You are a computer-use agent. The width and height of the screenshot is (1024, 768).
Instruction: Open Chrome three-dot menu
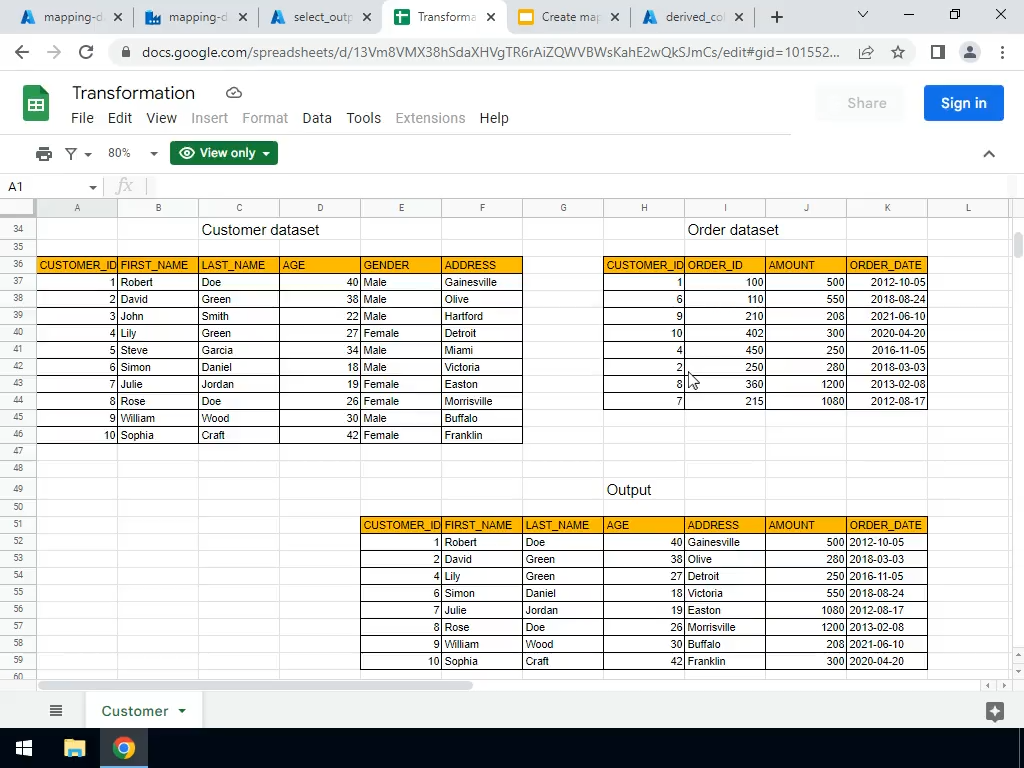click(x=1002, y=52)
